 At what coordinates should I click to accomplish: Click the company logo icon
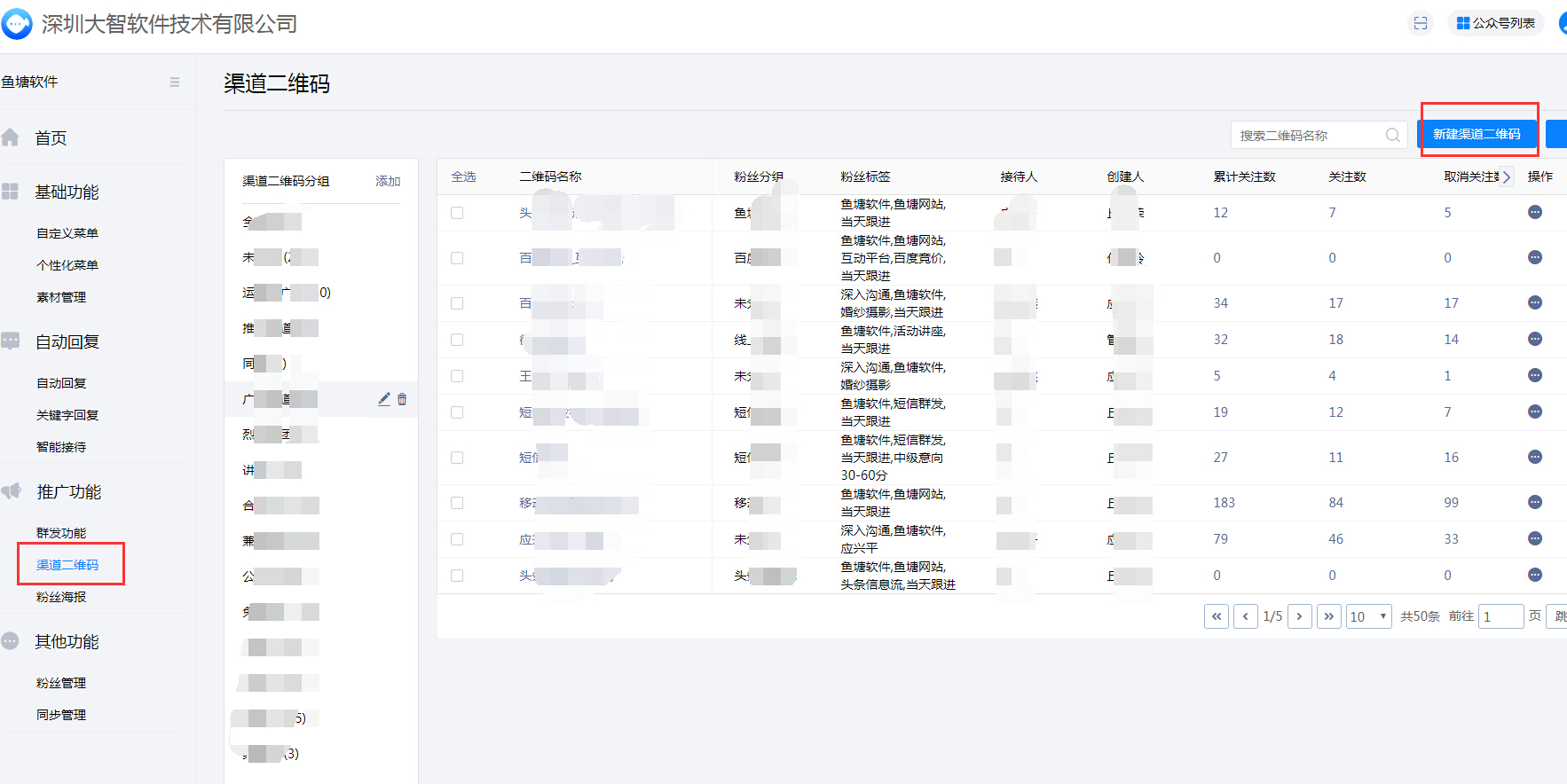tap(17, 24)
